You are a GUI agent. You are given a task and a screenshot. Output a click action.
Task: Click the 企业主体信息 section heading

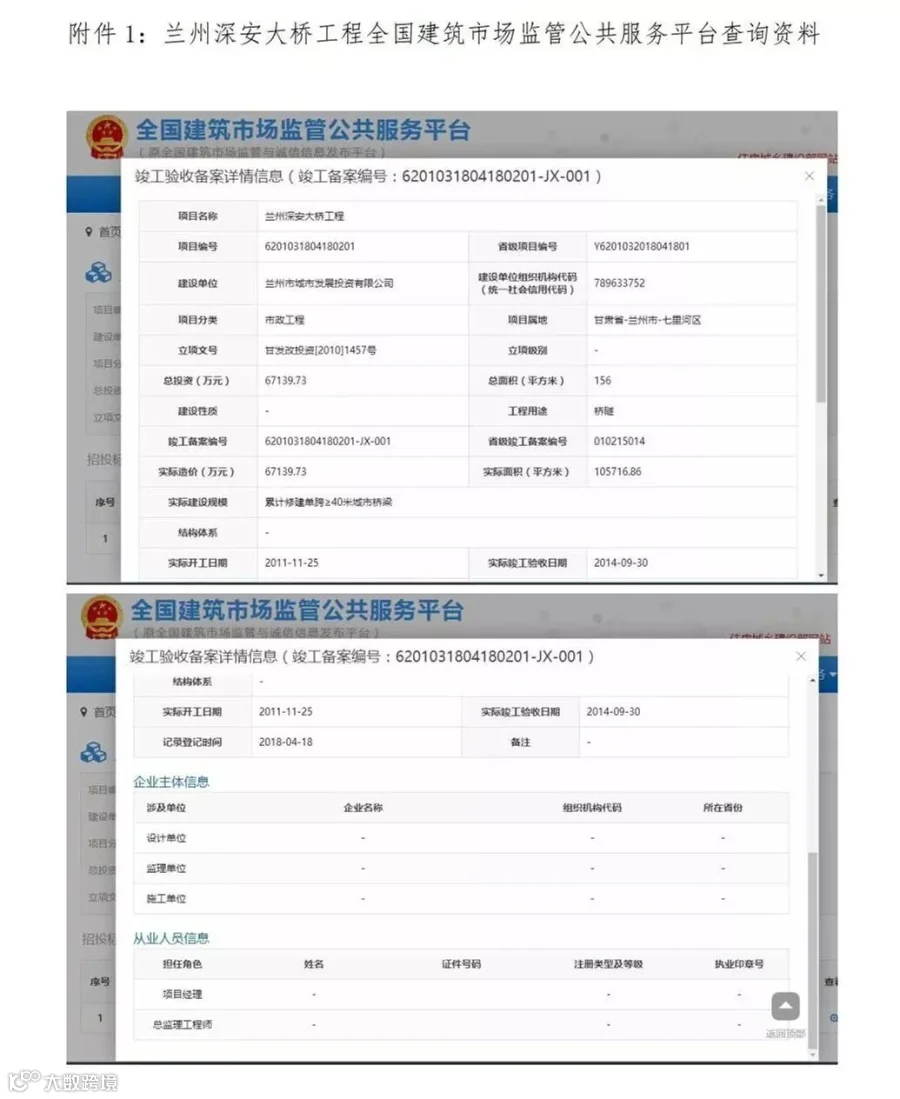(x=171, y=781)
